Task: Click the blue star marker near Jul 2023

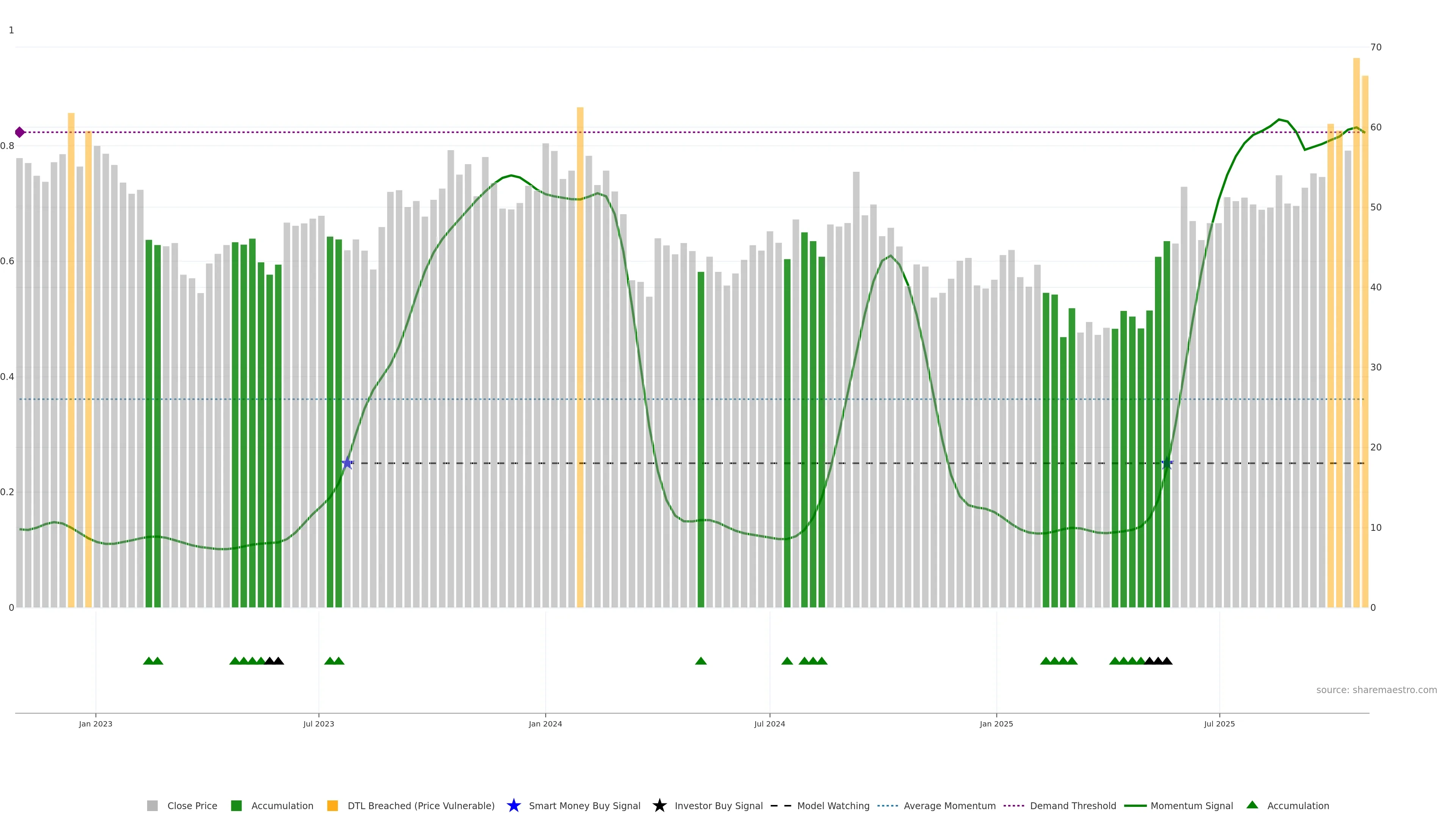Action: pyautogui.click(x=348, y=463)
